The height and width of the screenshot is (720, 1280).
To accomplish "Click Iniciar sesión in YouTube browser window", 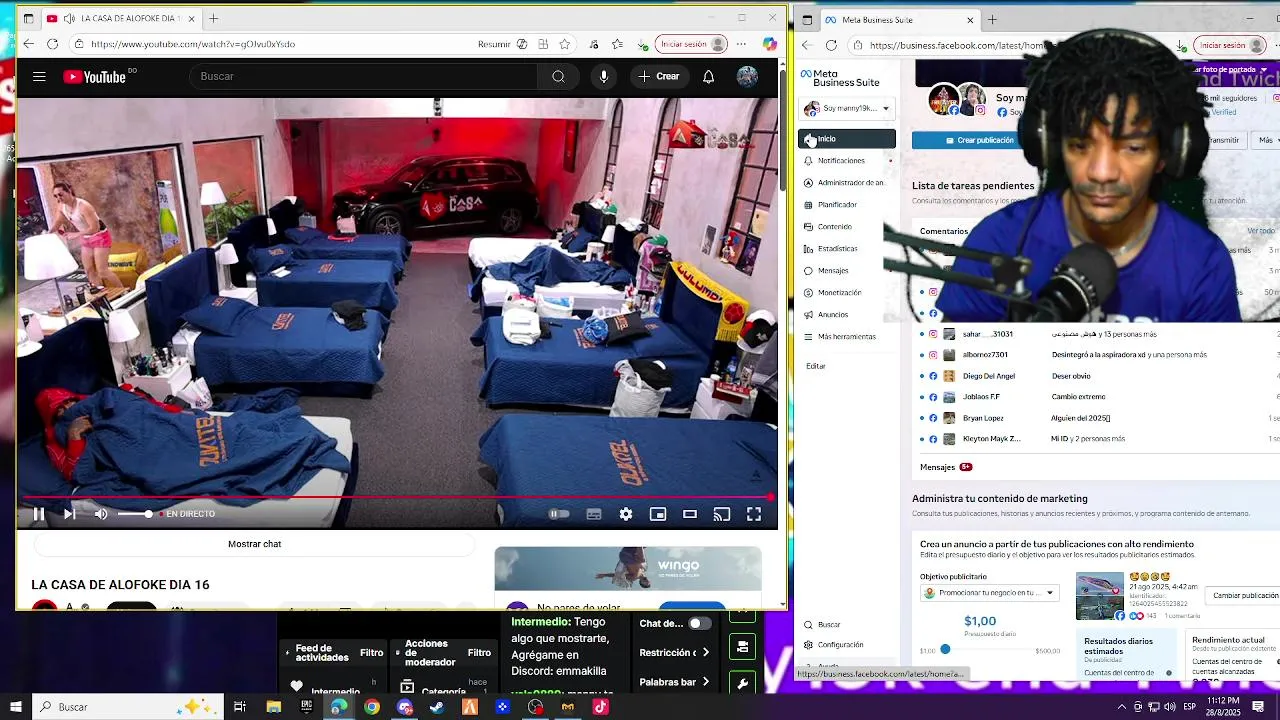I will click(693, 44).
